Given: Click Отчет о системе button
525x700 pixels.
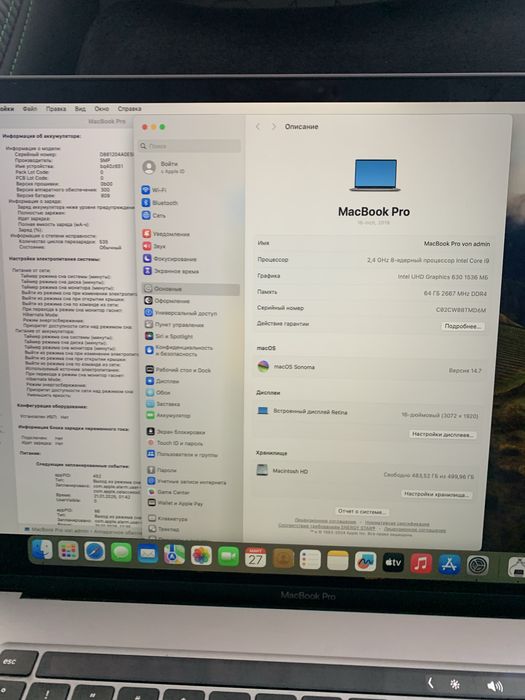Looking at the screenshot, I should (x=361, y=511).
